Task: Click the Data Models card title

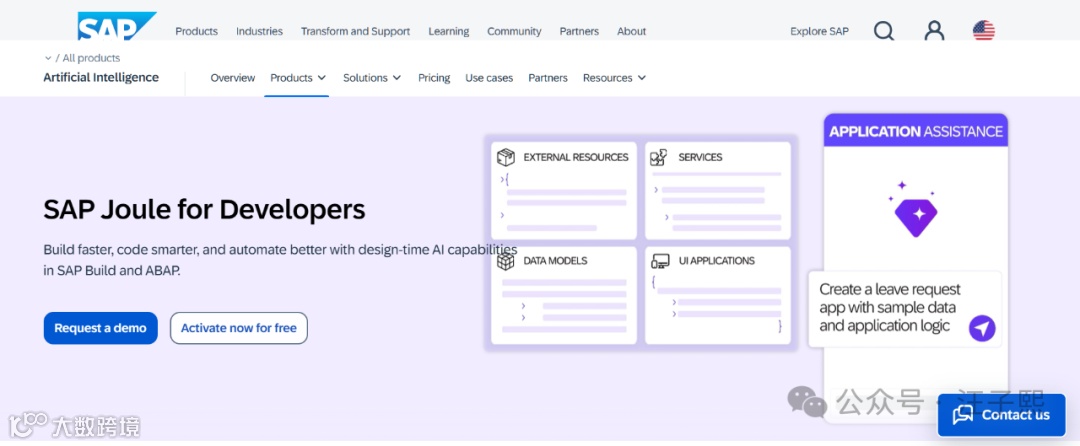Action: (x=555, y=261)
